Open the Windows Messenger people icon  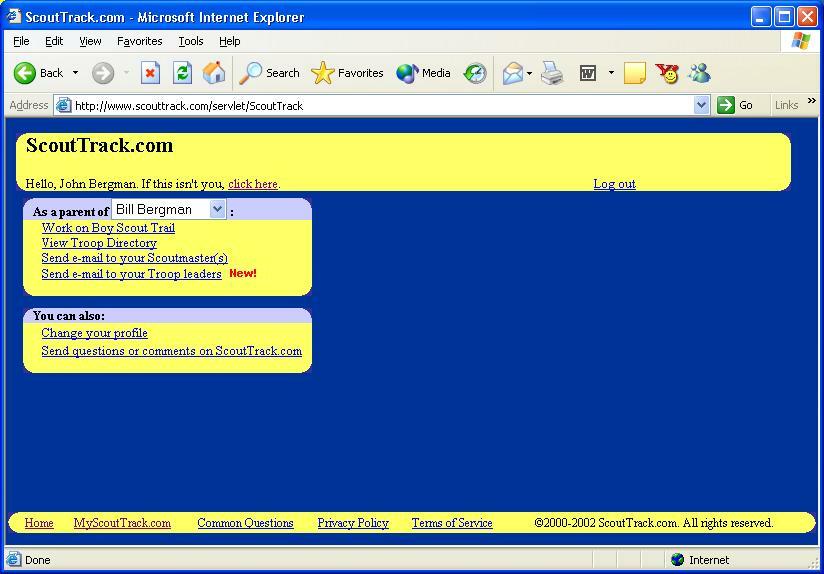click(x=699, y=73)
